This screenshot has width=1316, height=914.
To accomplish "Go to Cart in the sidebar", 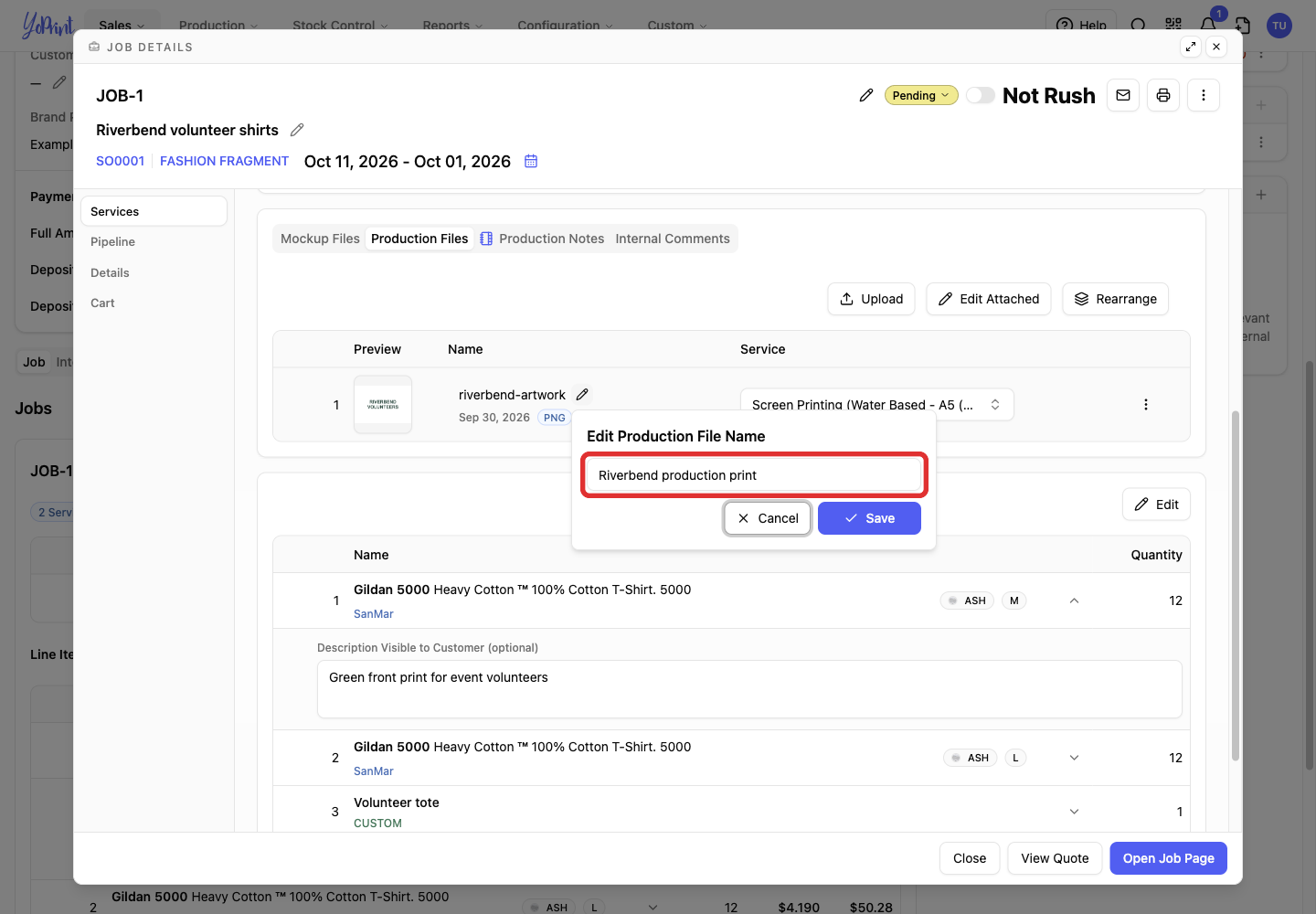I will [x=154, y=303].
